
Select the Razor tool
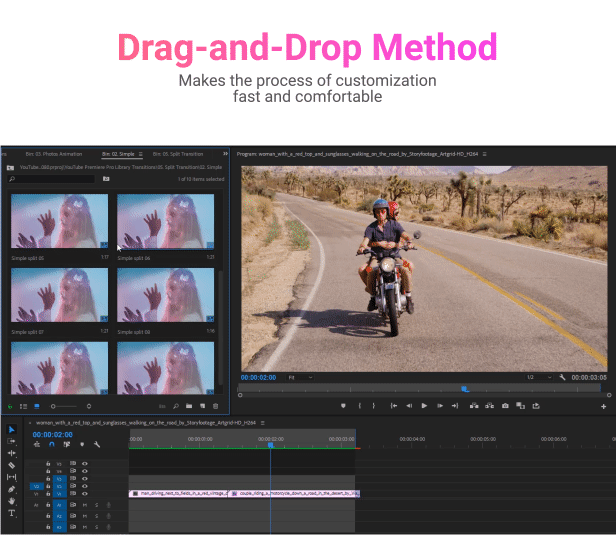pyautogui.click(x=12, y=465)
